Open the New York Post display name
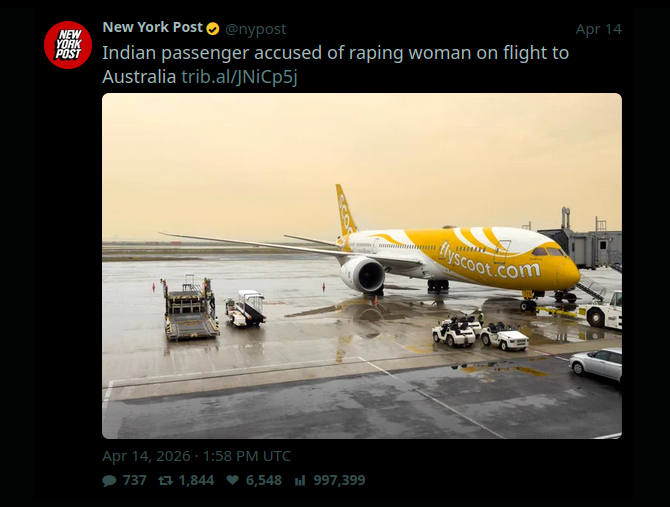The height and width of the screenshot is (507, 670). [x=152, y=28]
